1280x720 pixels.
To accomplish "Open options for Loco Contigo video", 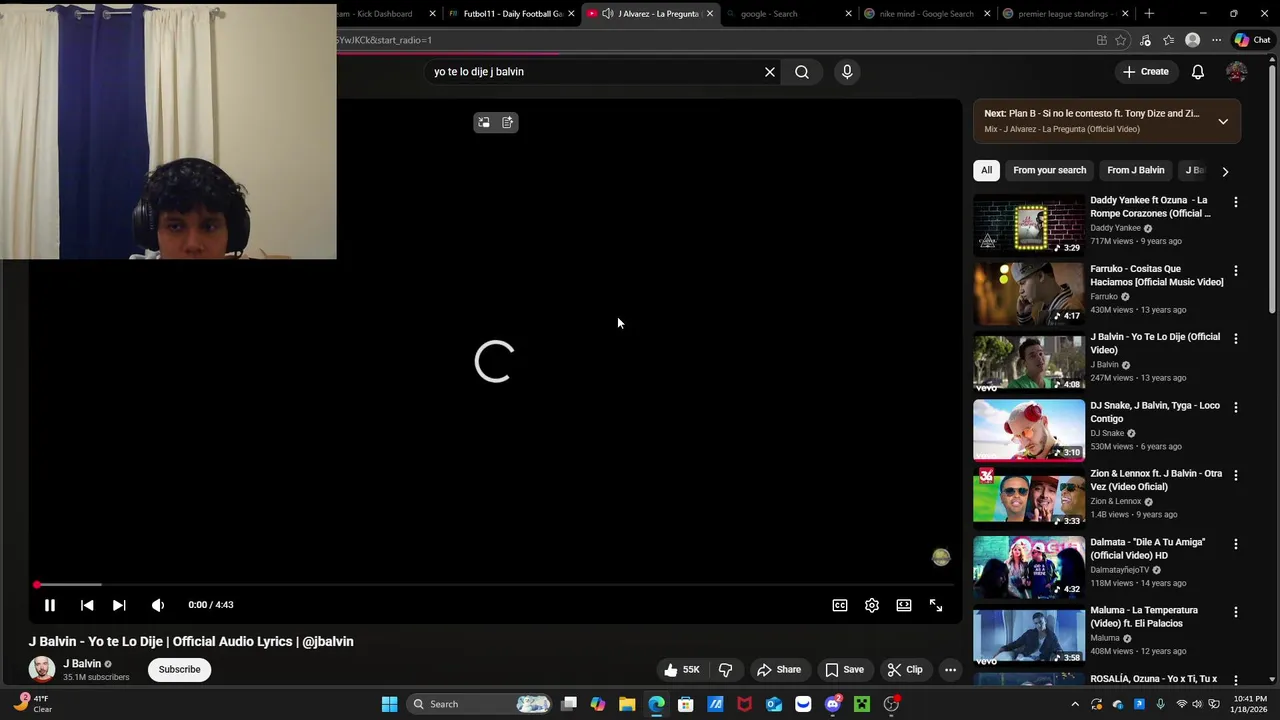I will 1236,407.
